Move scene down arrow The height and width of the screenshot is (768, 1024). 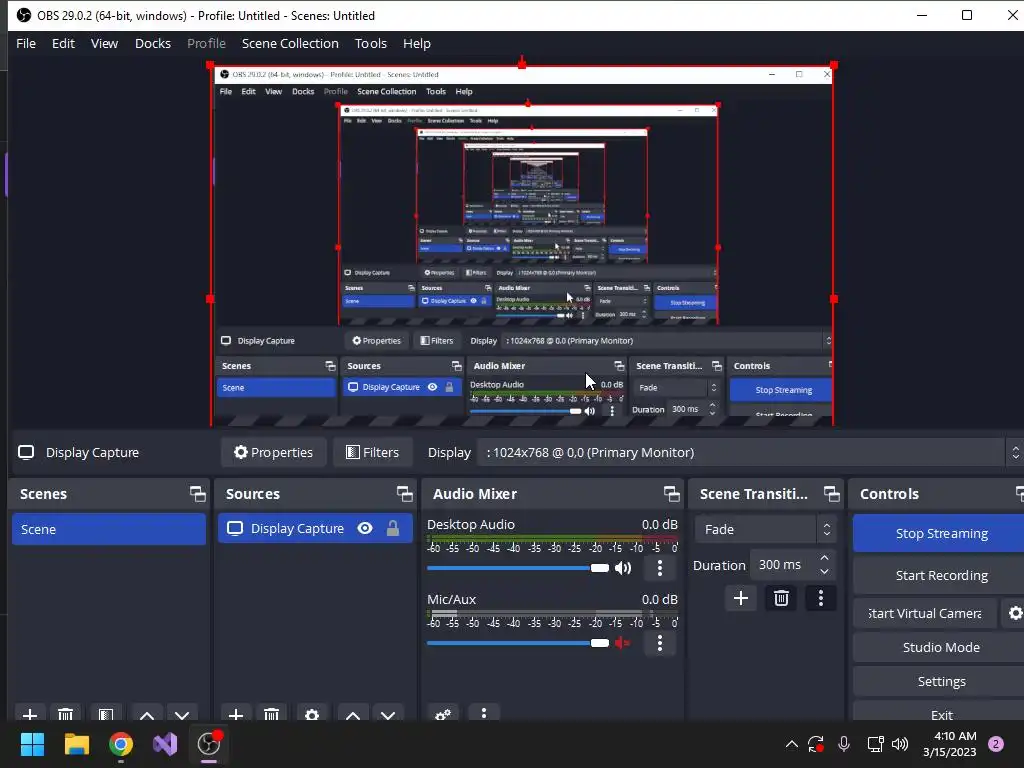click(182, 714)
